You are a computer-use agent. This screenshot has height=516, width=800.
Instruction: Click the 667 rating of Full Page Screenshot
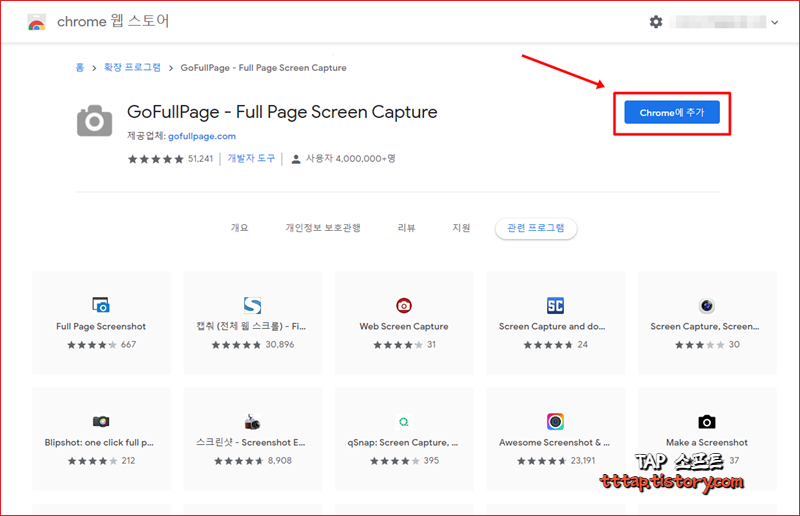point(128,345)
